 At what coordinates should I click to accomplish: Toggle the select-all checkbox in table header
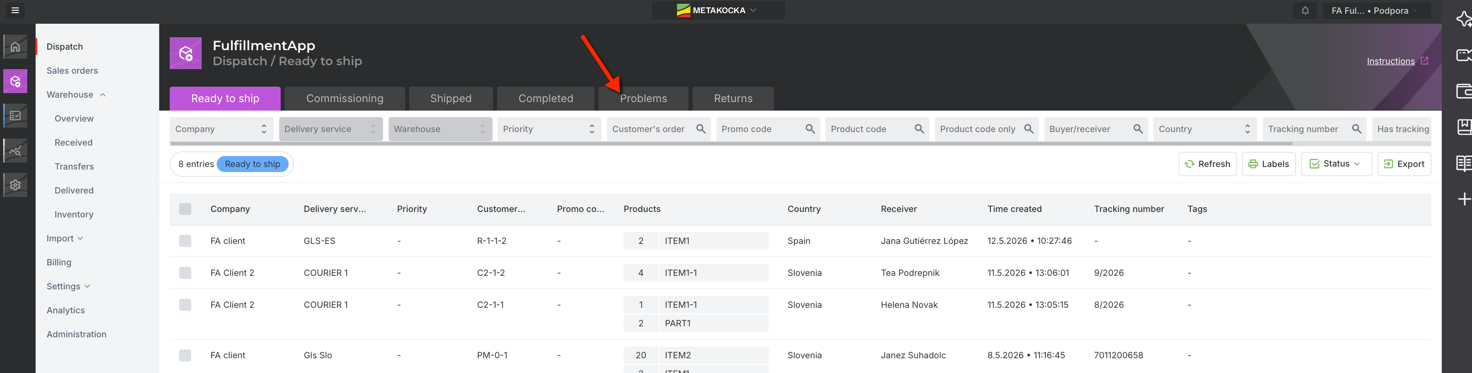[x=185, y=209]
